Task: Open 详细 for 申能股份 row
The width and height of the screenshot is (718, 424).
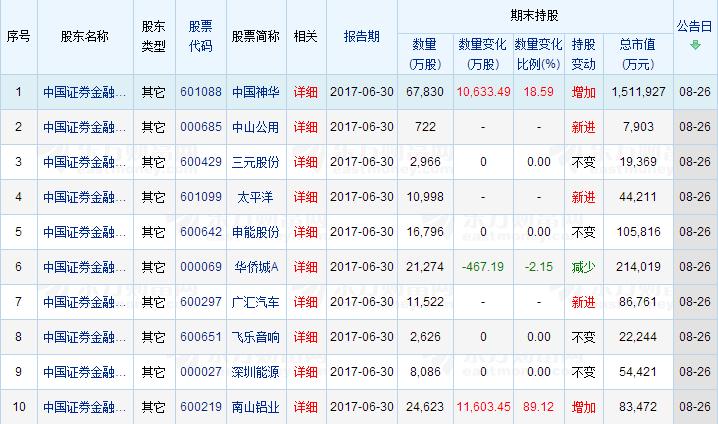Action: point(305,232)
